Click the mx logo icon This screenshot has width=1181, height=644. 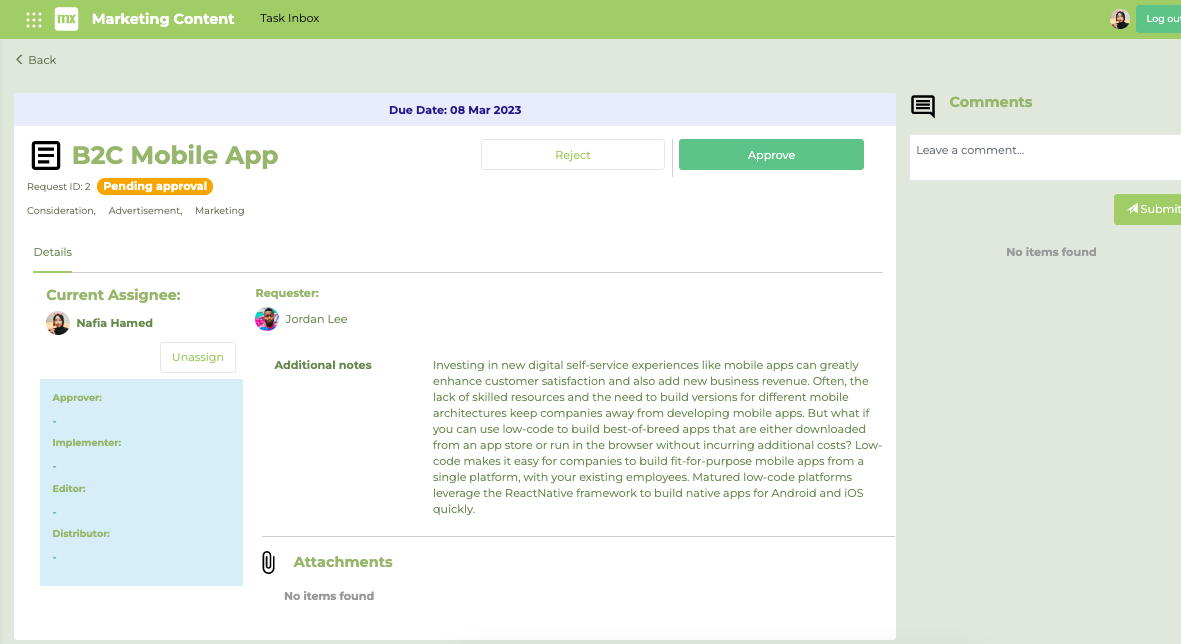click(65, 18)
